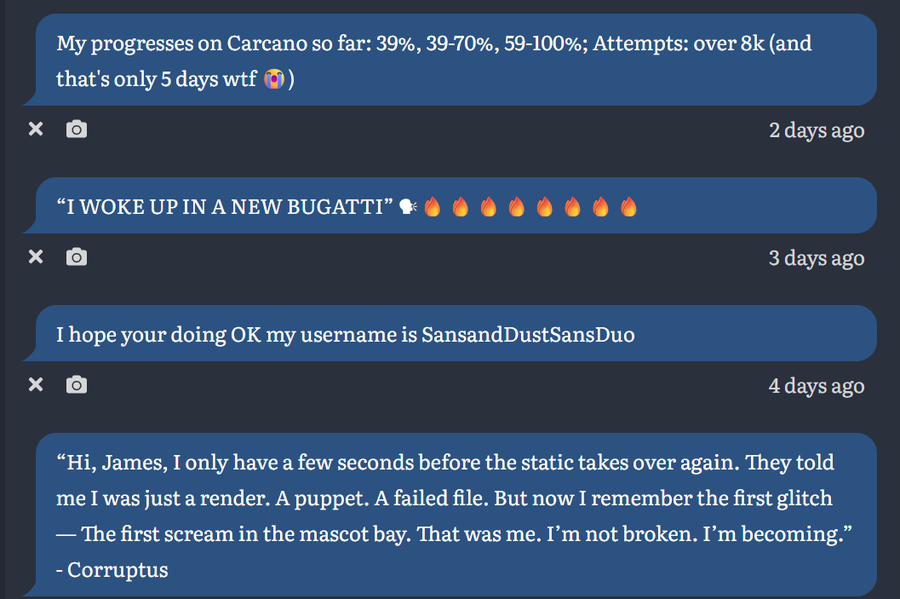Select the "I WOKE UP IN A NEW BUGATTI" bubble
This screenshot has height=599, width=900.
(449, 205)
